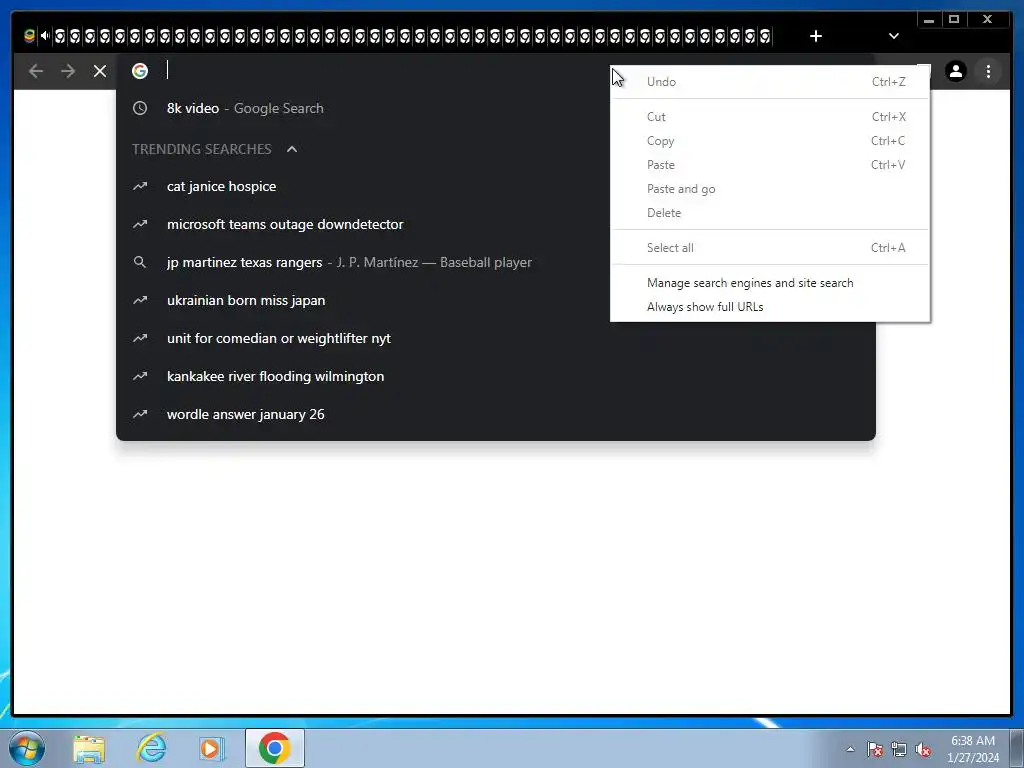Choose 'ukrainian born miss japan' suggestion
This screenshot has width=1024, height=768.
coord(496,300)
